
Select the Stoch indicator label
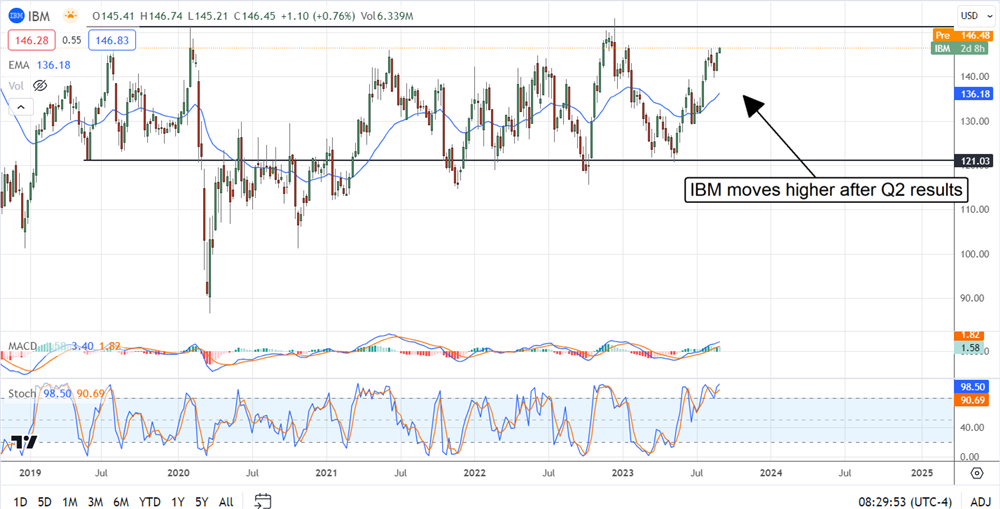(x=22, y=393)
